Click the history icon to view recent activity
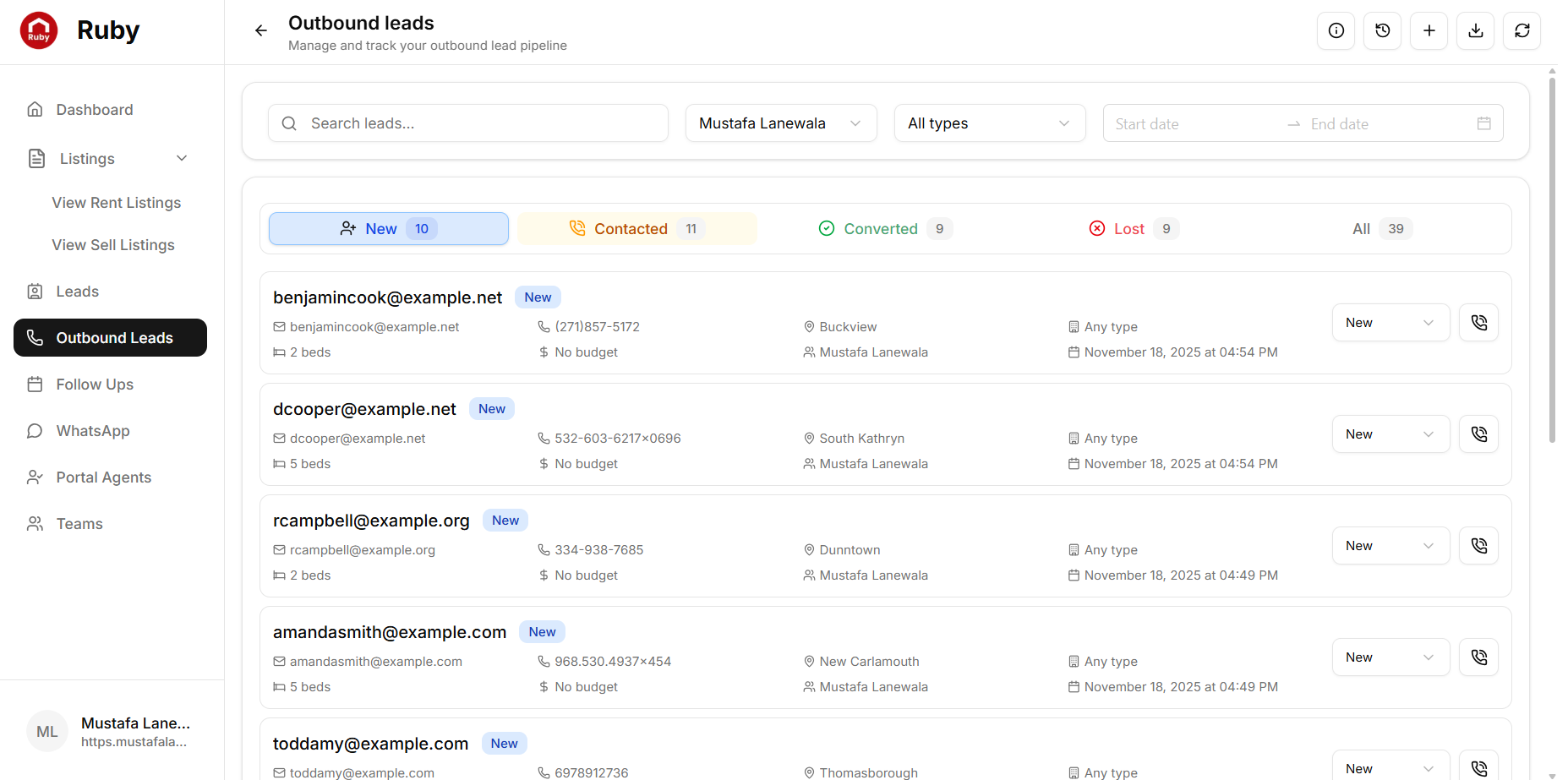This screenshot has height=780, width=1568. tap(1382, 30)
